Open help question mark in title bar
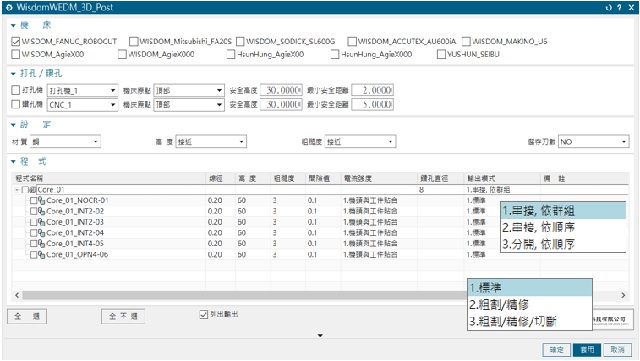This screenshot has width=640, height=361. (620, 7)
